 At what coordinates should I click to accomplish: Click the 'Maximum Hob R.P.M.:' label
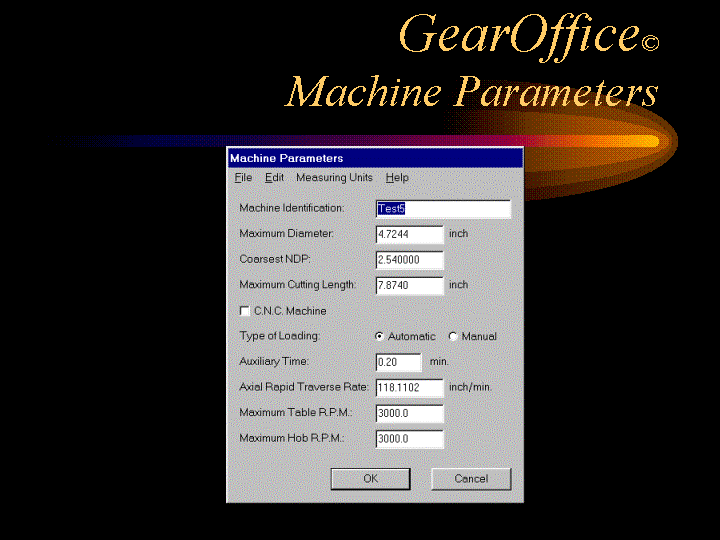pyautogui.click(x=292, y=438)
